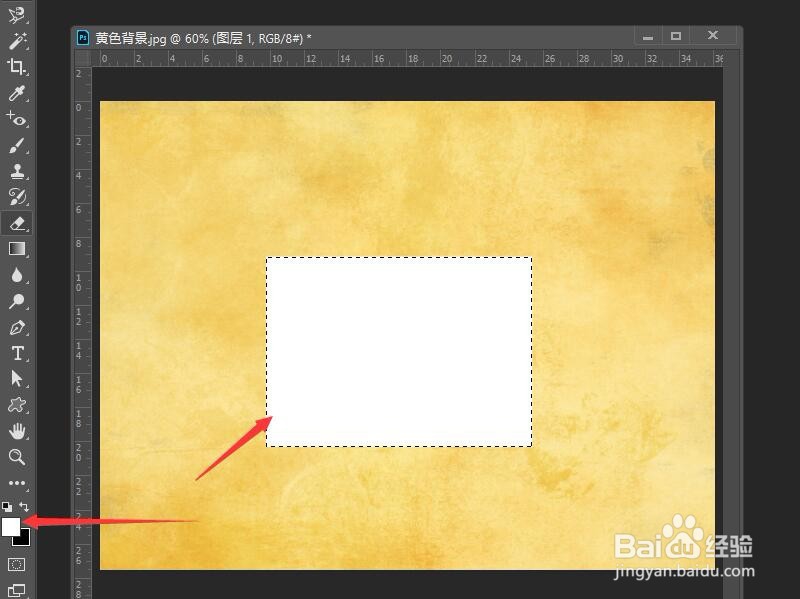Screen dimensions: 800x599
Task: Select the Magic Wand tool
Action: click(17, 41)
